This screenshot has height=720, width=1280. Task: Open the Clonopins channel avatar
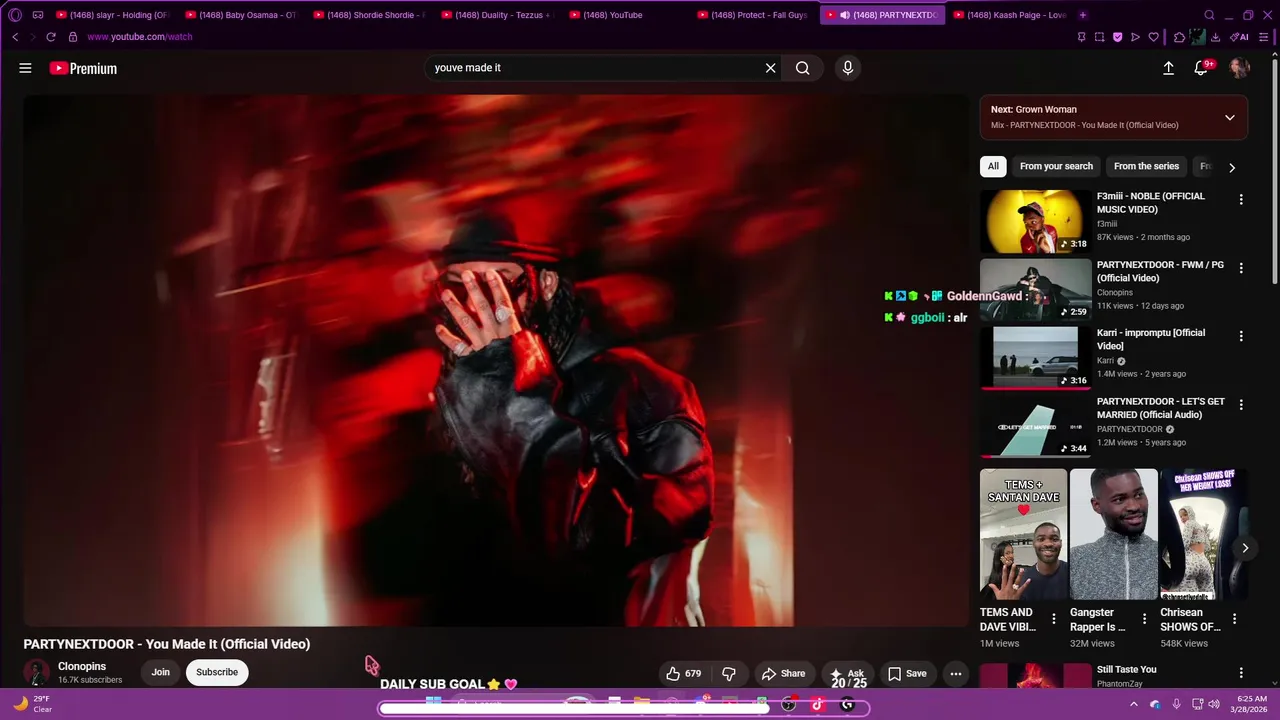[37, 673]
